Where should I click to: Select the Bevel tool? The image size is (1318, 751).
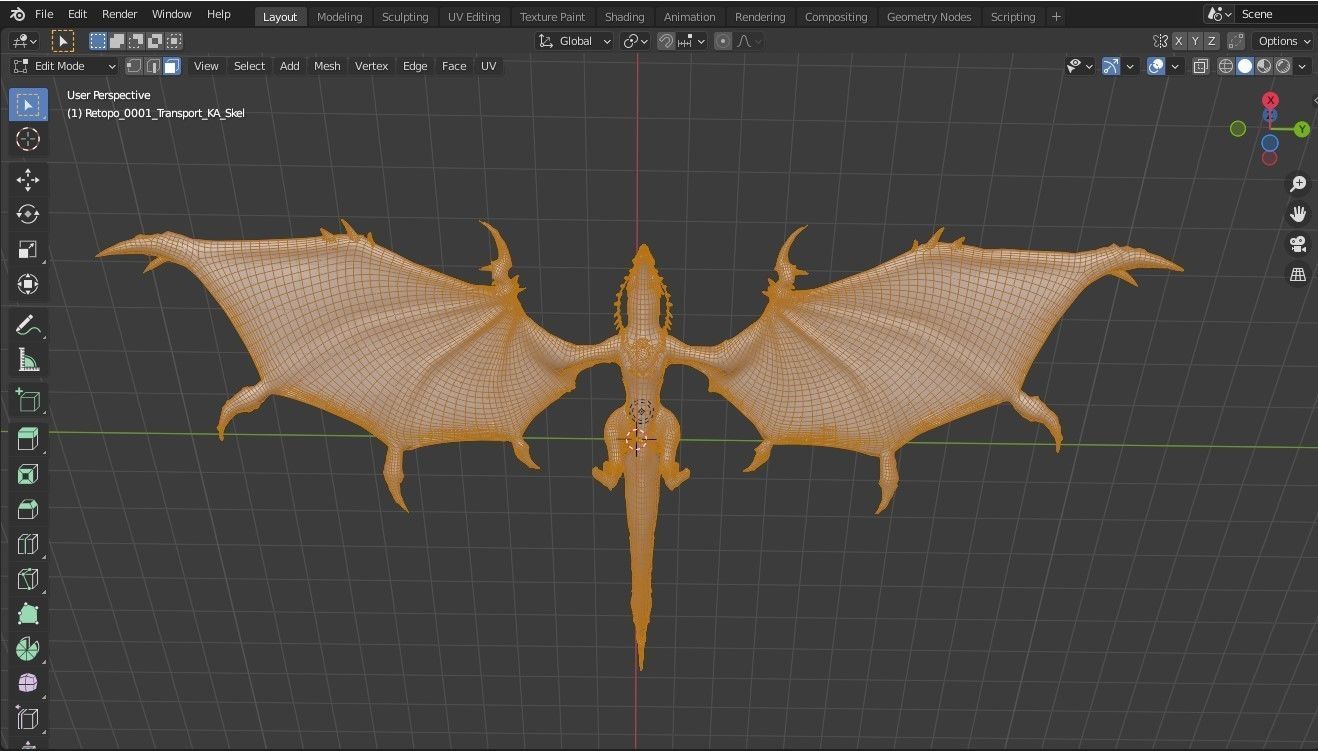[28, 510]
